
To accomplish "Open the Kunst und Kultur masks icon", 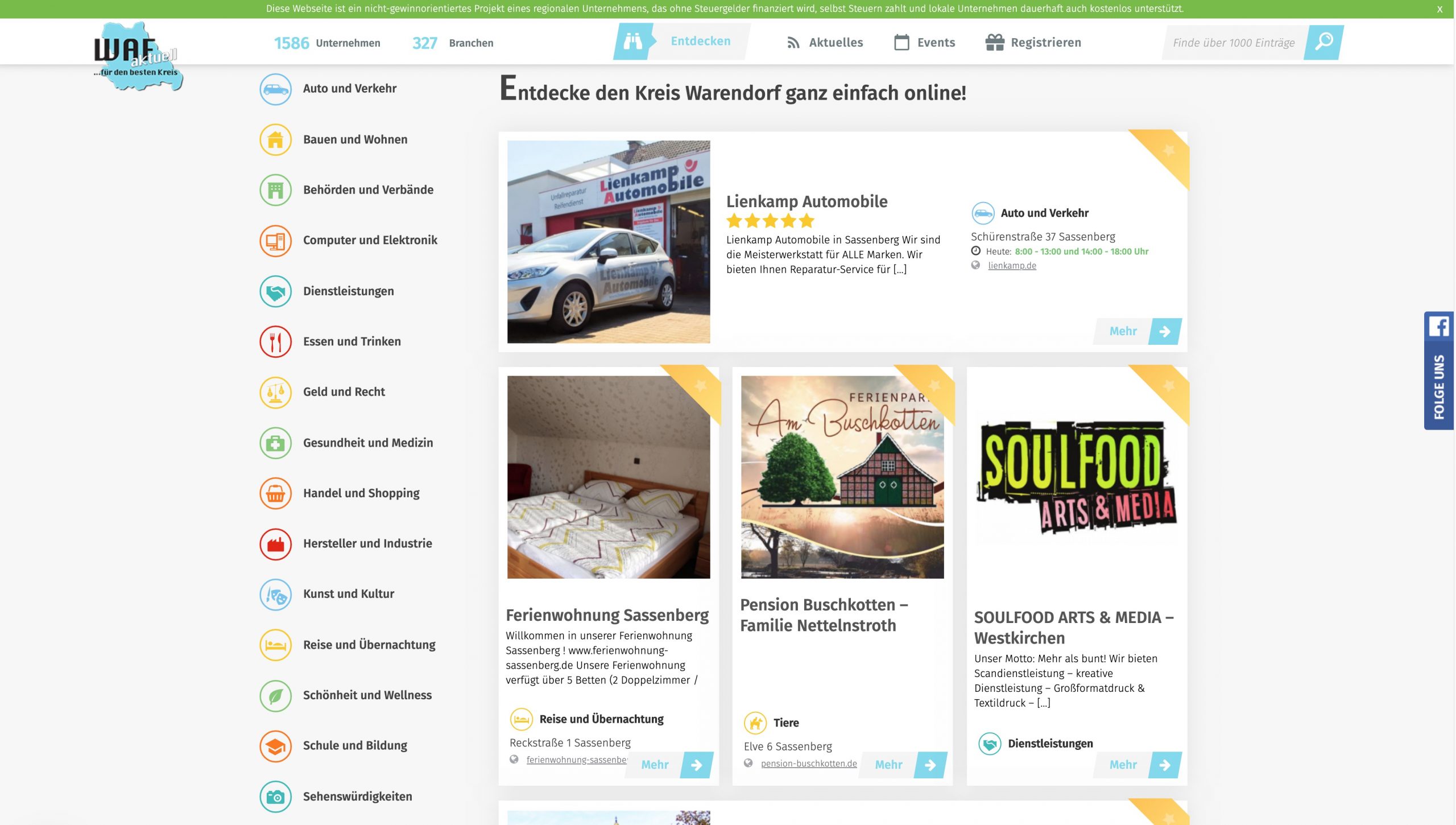I will click(275, 595).
